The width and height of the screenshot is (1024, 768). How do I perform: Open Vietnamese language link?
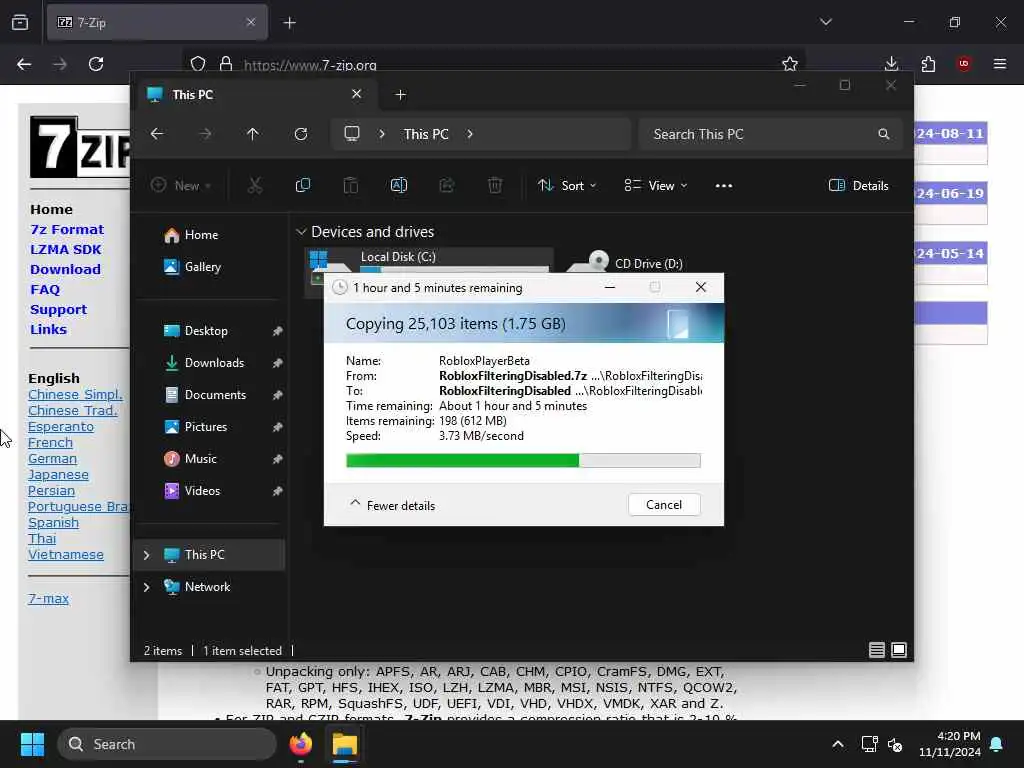click(65, 554)
